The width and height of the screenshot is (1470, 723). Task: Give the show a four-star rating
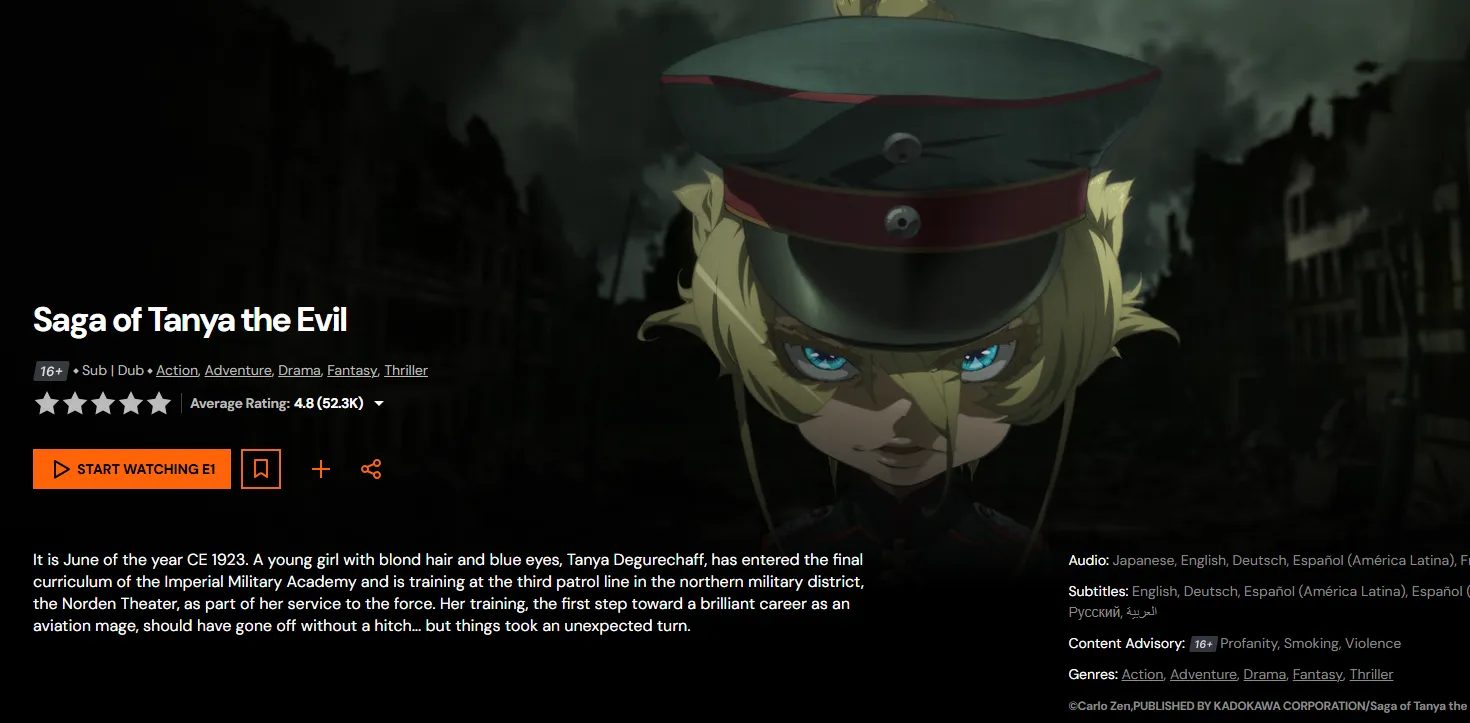[x=131, y=404]
